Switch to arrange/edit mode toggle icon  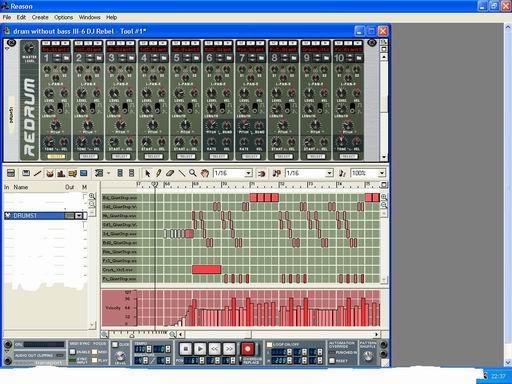pyautogui.click(x=11, y=173)
